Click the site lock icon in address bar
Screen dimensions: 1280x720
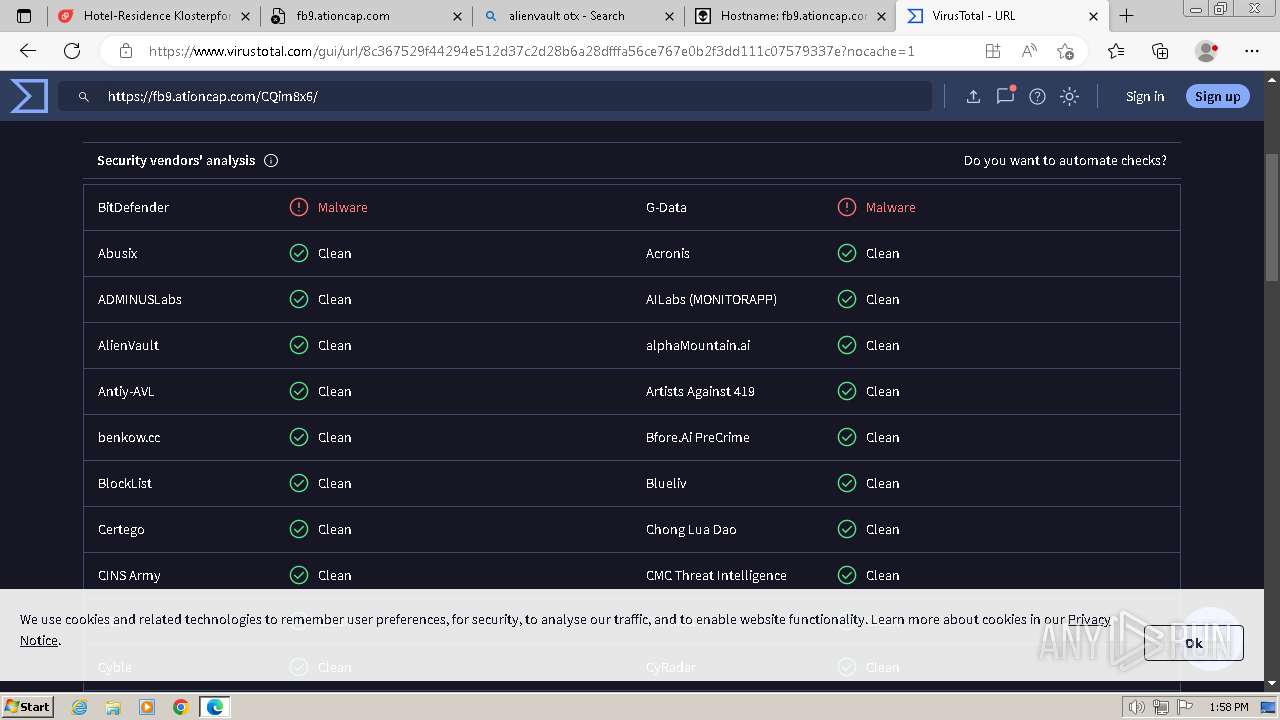pyautogui.click(x=125, y=51)
